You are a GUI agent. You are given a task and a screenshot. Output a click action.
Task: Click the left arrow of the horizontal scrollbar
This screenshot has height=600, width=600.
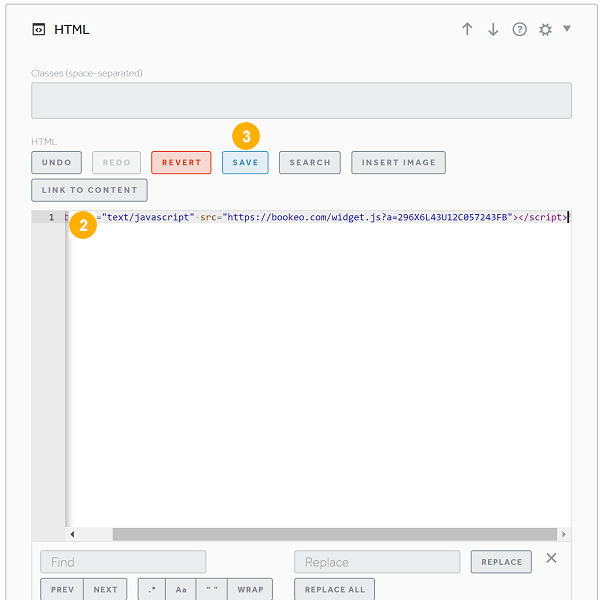[72, 534]
